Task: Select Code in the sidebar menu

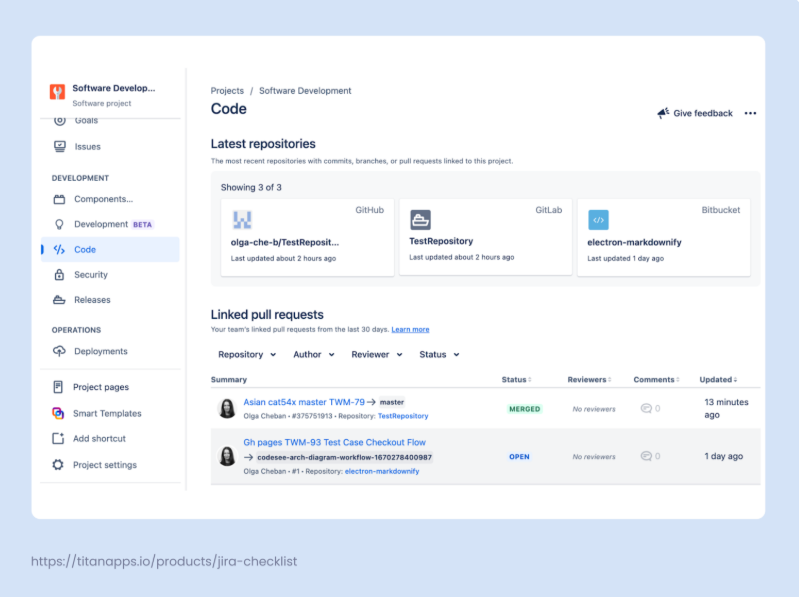Action: [x=85, y=250]
